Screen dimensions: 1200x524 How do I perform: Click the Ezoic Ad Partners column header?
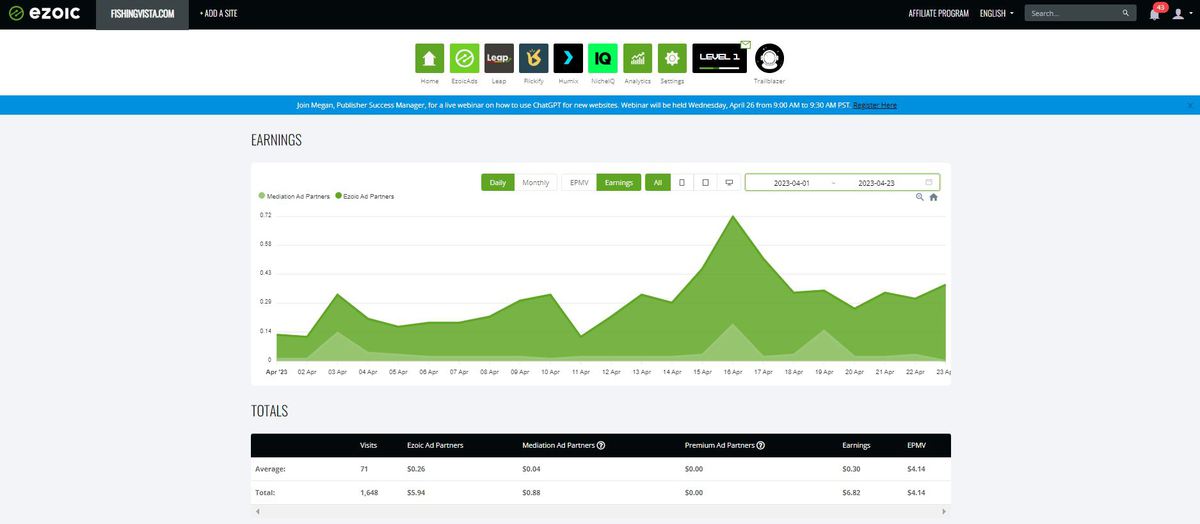click(x=435, y=446)
